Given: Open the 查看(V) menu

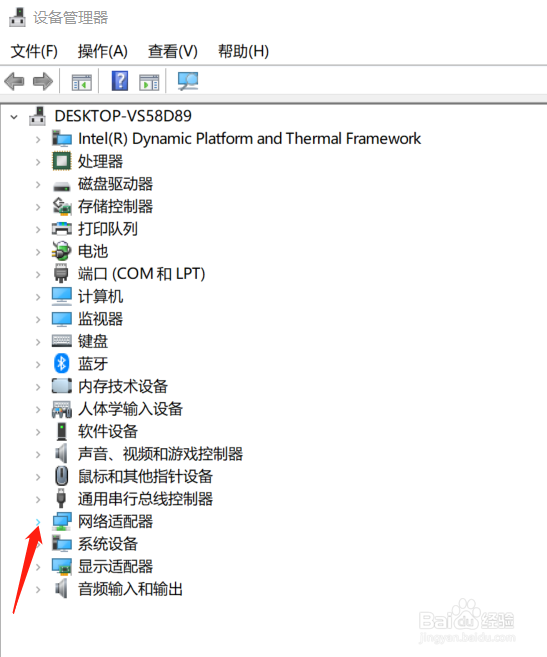Looking at the screenshot, I should pyautogui.click(x=173, y=51).
